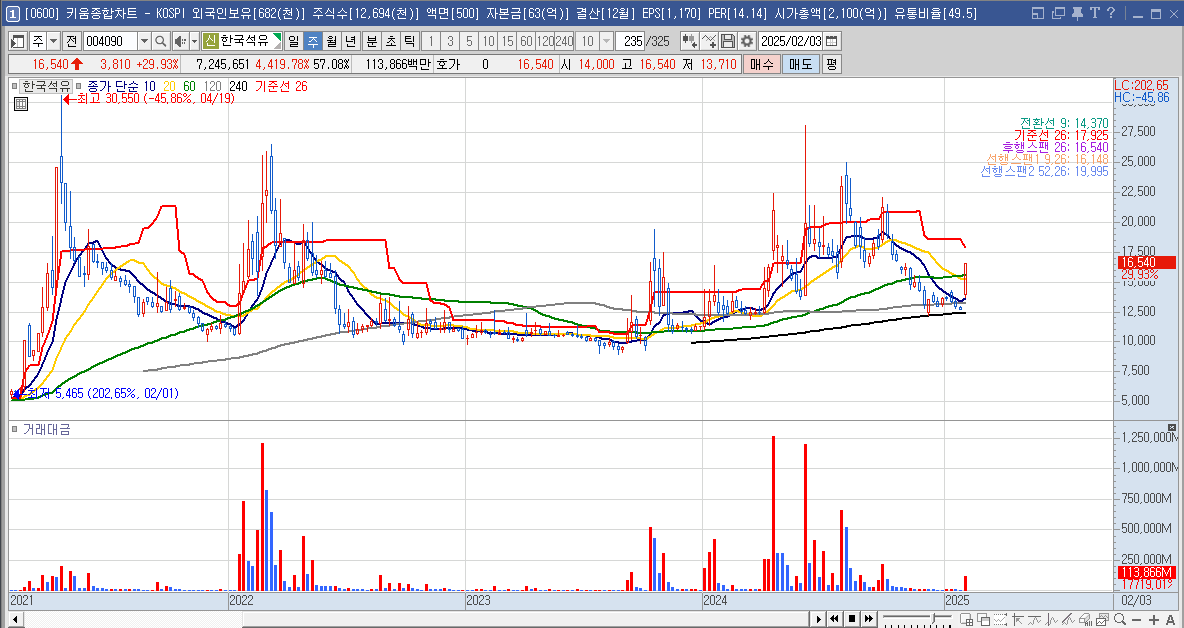
Task: Click the green 신 badge icon
Action: point(211,41)
